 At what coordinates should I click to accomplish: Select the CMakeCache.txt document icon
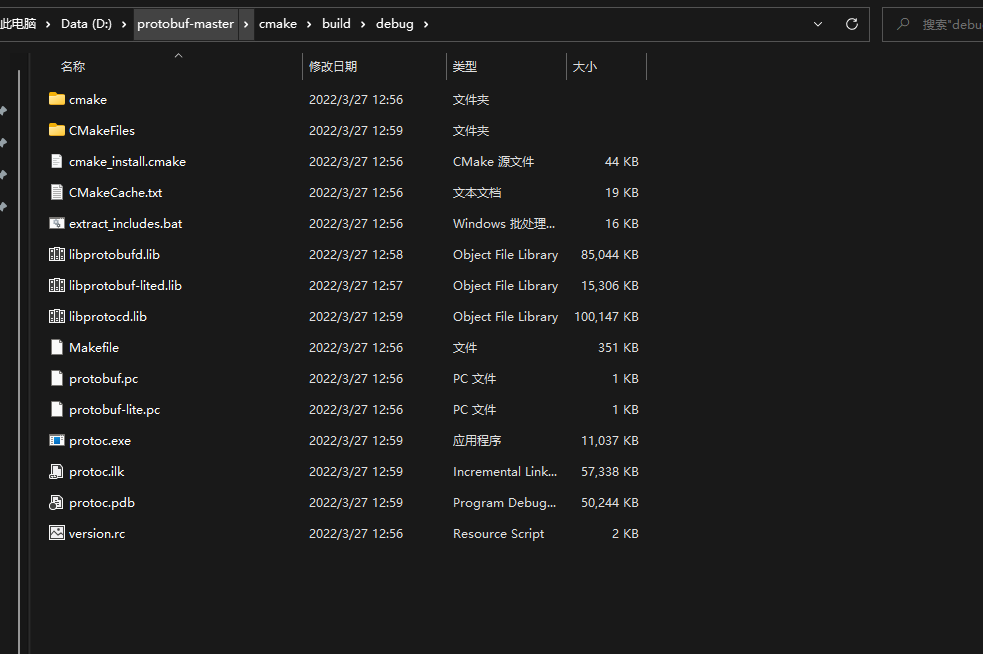(x=56, y=192)
